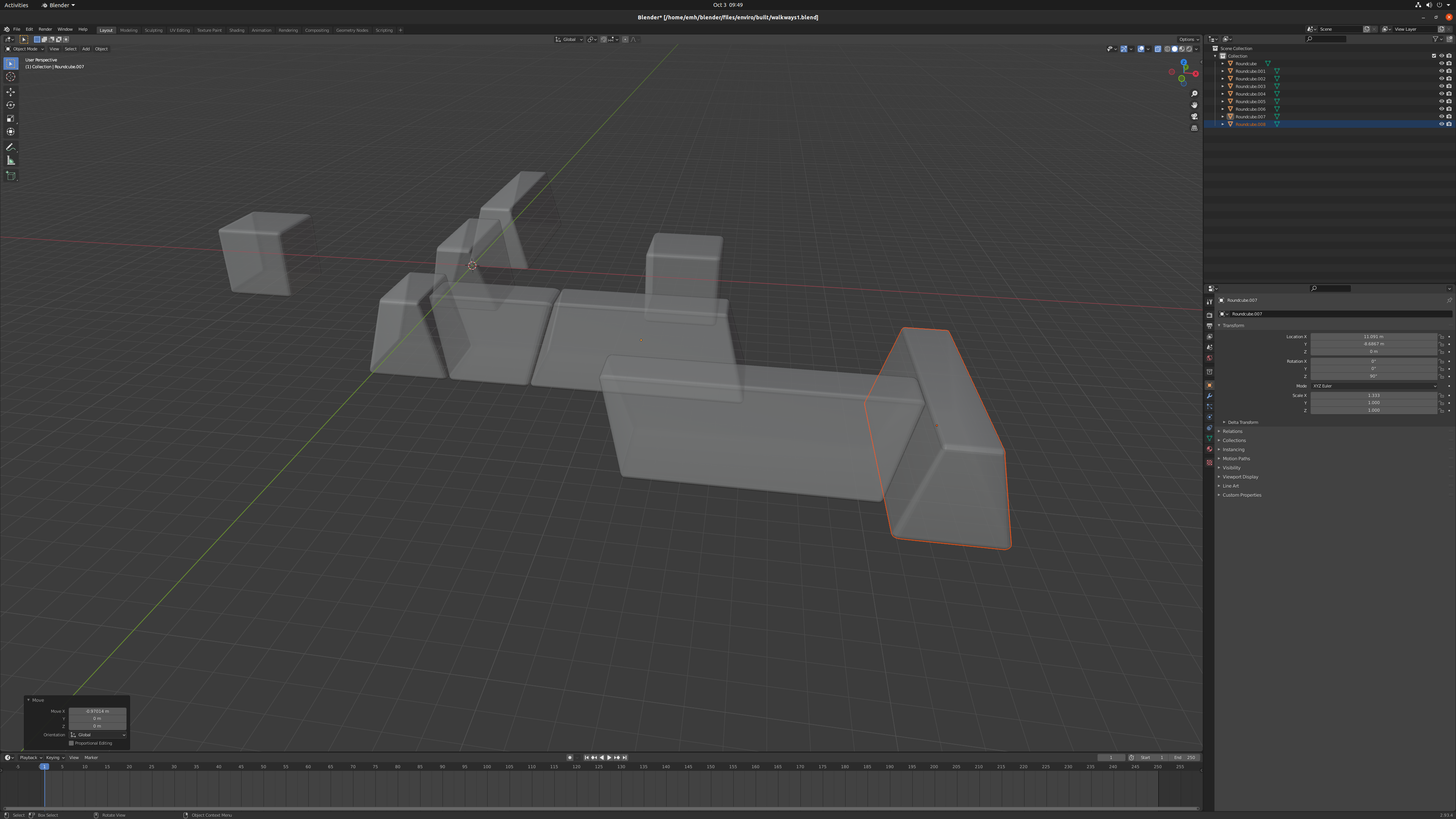Viewport: 1456px width, 819px height.
Task: Open the Render menu
Action: (45, 30)
